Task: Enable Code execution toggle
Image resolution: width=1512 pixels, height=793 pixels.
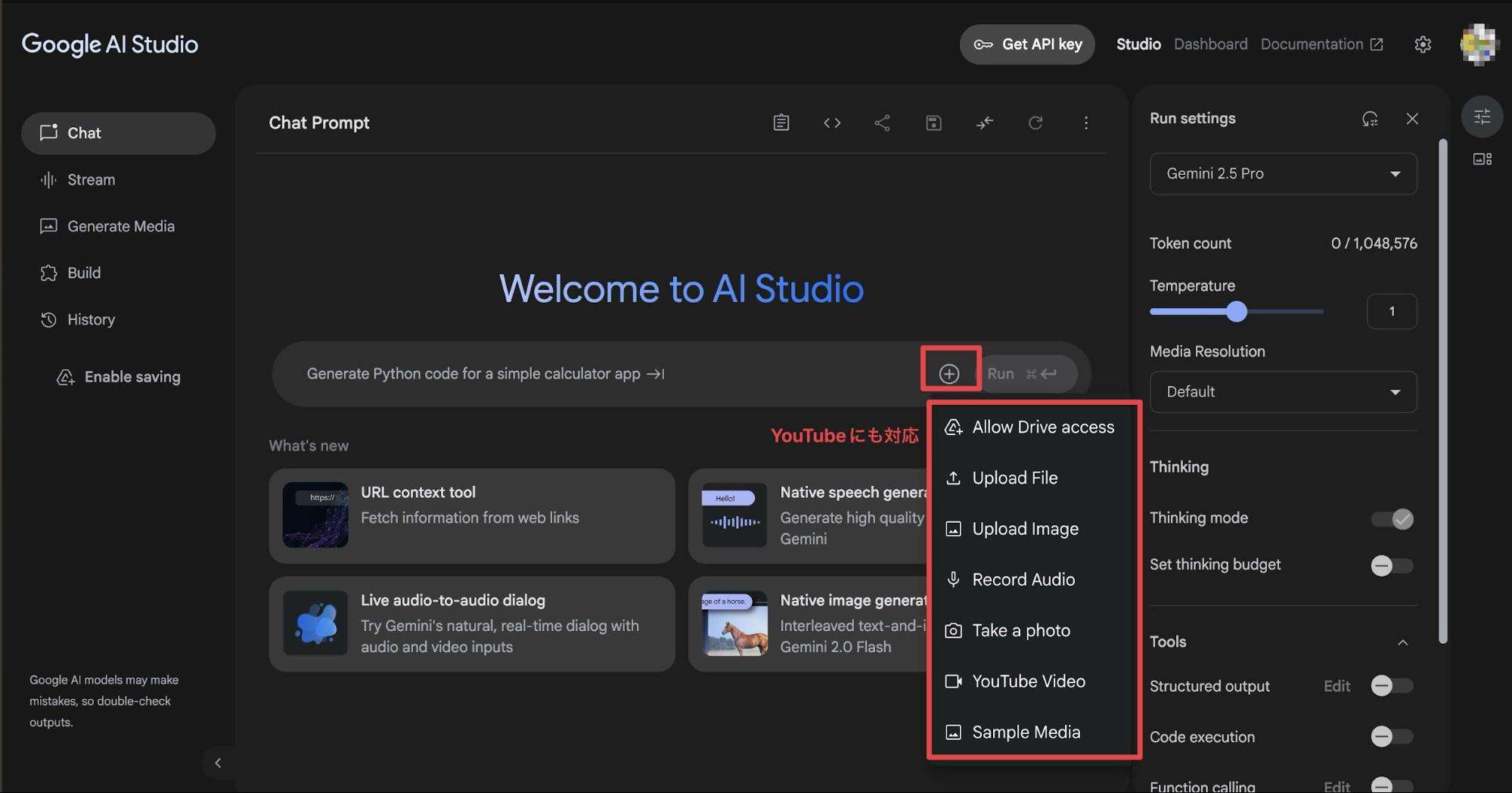Action: click(x=1392, y=736)
